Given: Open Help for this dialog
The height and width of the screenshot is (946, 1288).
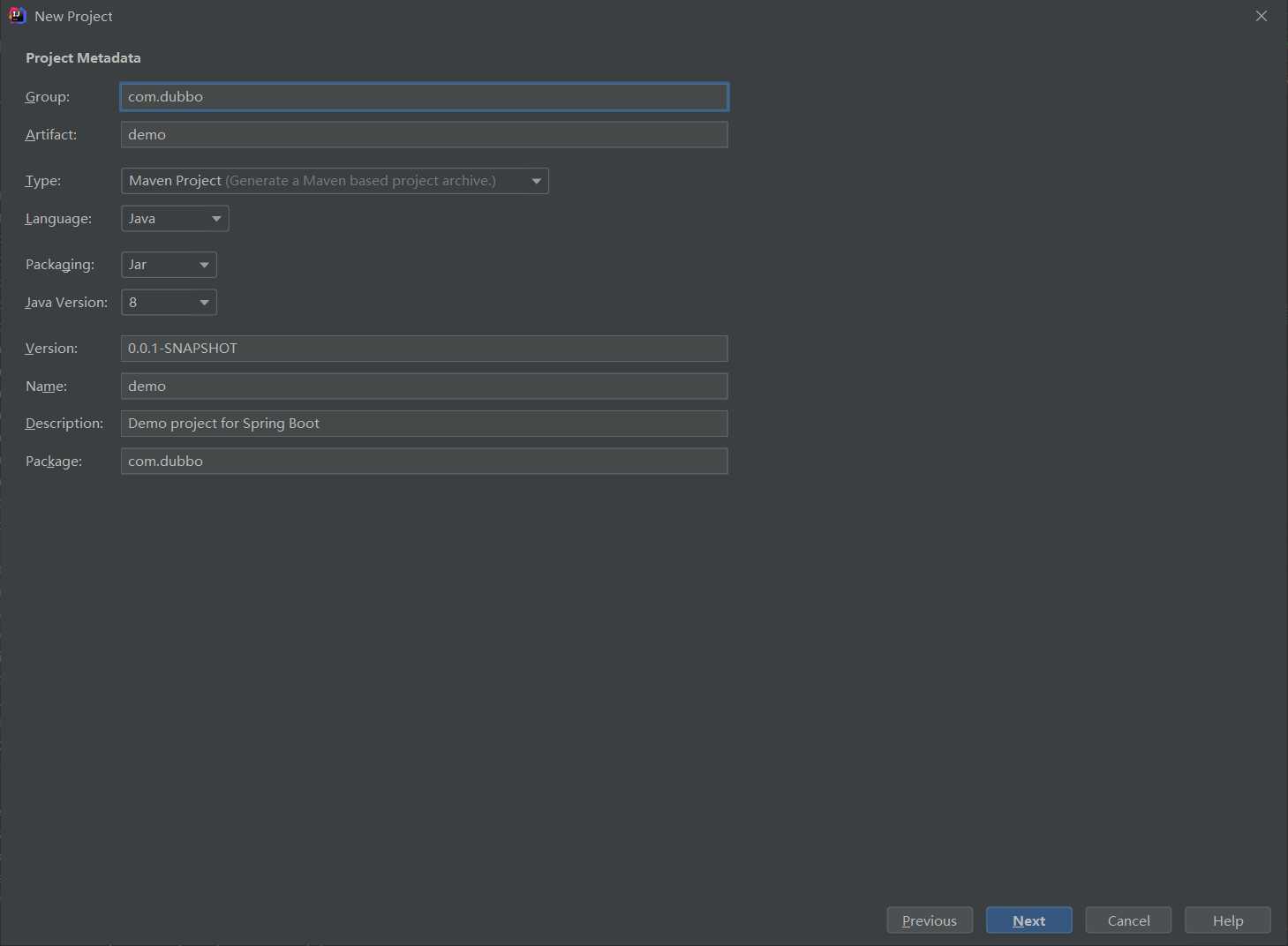Looking at the screenshot, I should 1228,920.
